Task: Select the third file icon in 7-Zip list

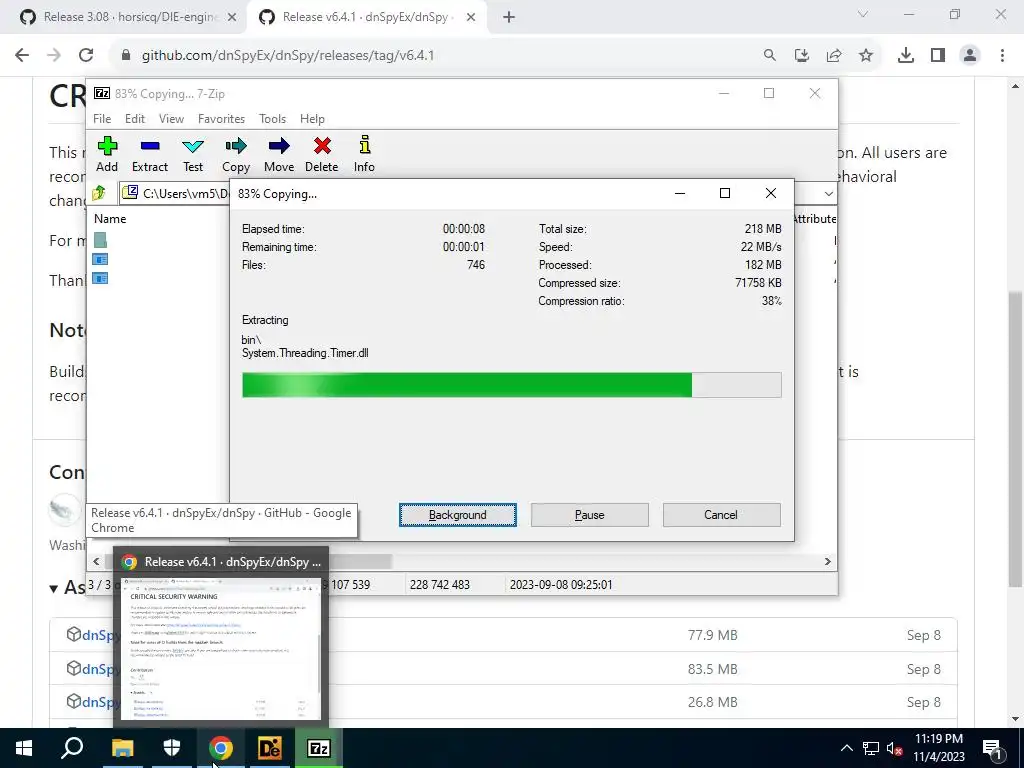Action: pyautogui.click(x=100, y=278)
